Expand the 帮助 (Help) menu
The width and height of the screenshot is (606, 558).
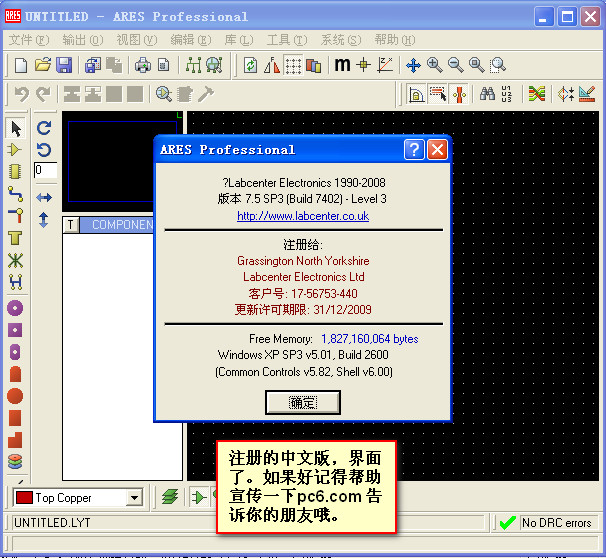point(392,40)
